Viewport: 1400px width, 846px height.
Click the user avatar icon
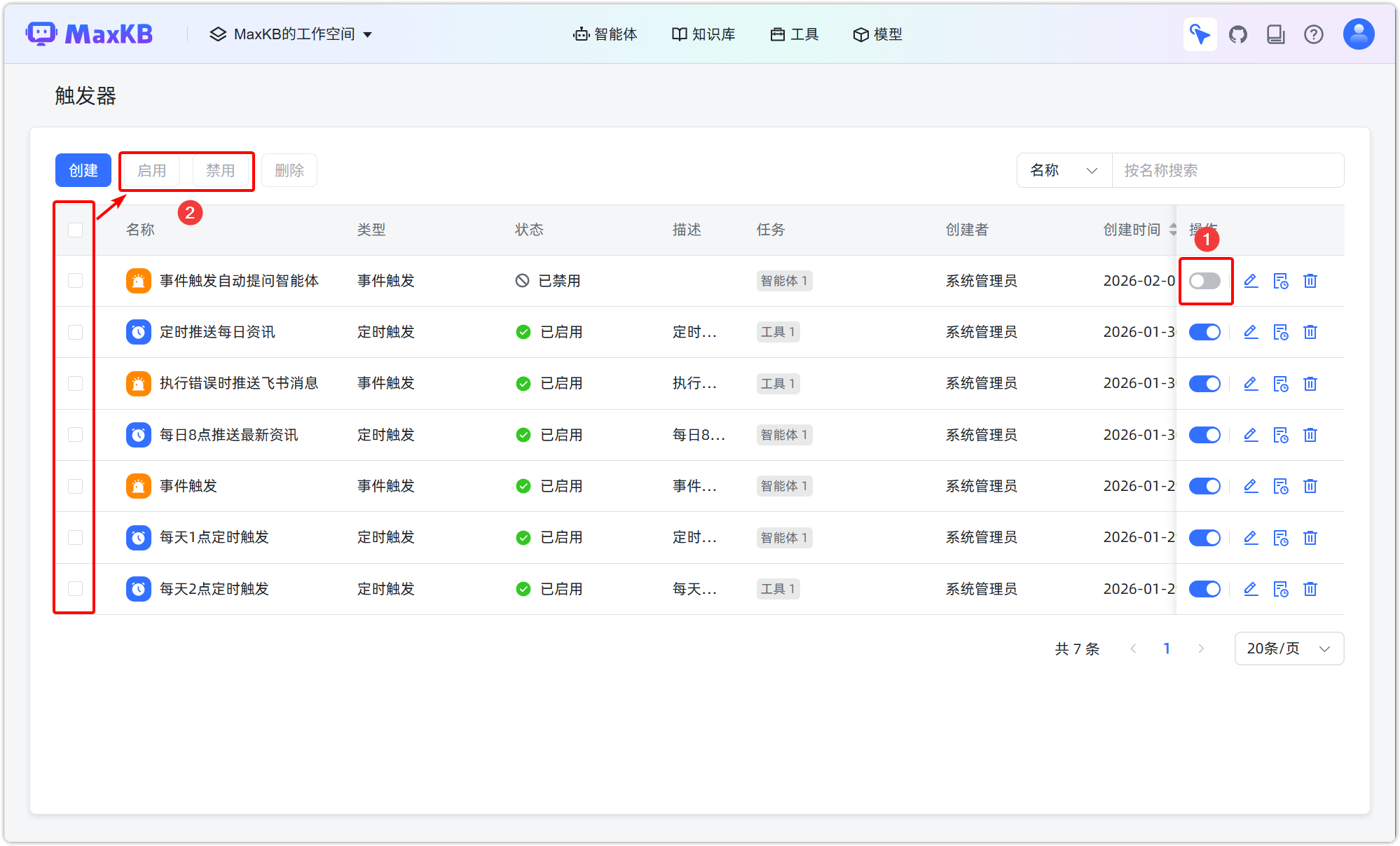(1358, 34)
